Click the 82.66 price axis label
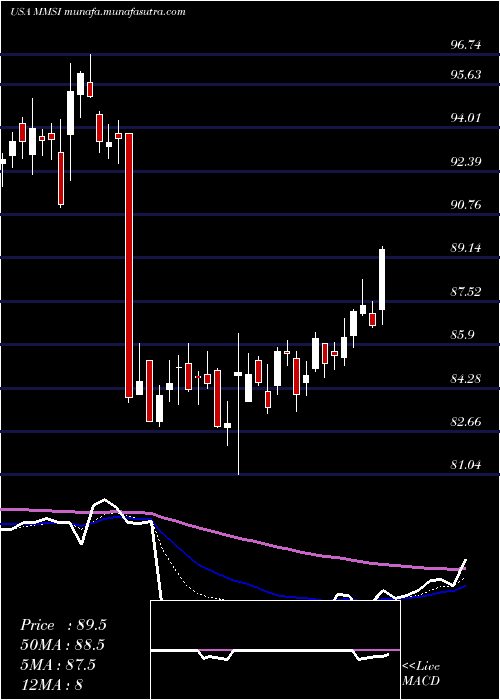 tap(466, 422)
